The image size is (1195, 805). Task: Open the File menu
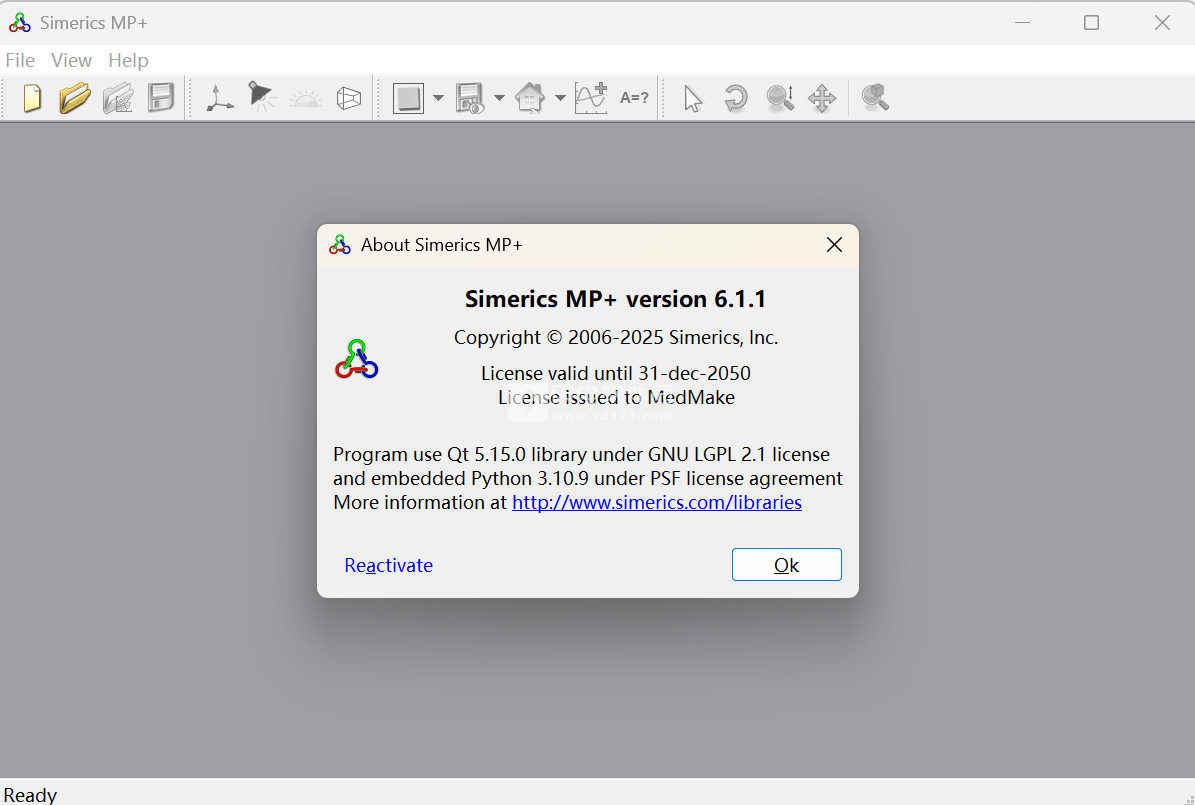tap(20, 61)
